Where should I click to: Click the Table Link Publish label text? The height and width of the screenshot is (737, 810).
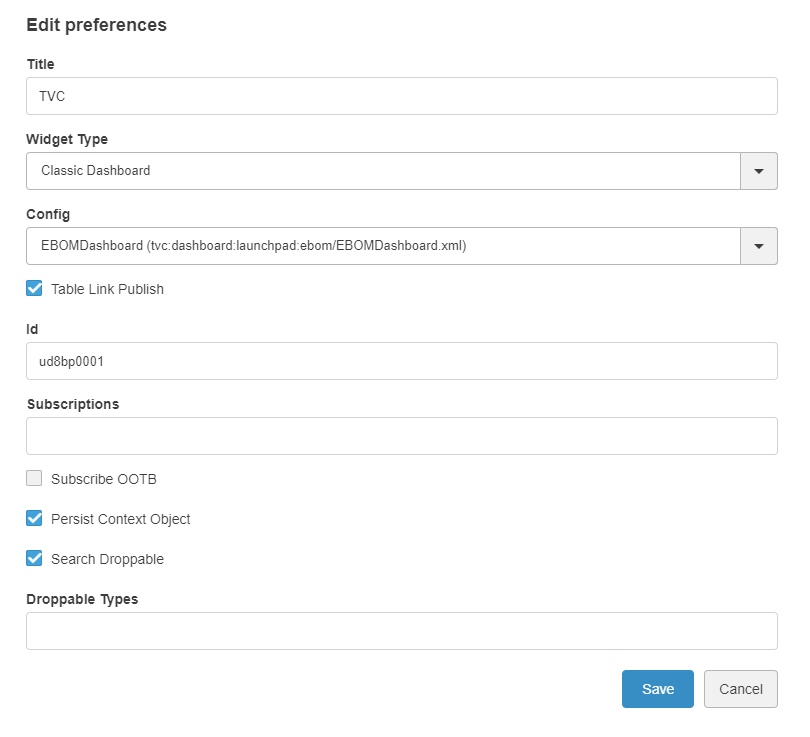pos(107,289)
